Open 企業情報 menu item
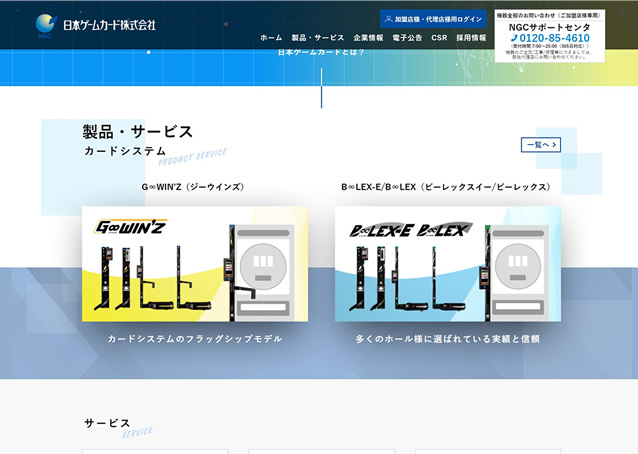This screenshot has width=638, height=454. tap(368, 38)
